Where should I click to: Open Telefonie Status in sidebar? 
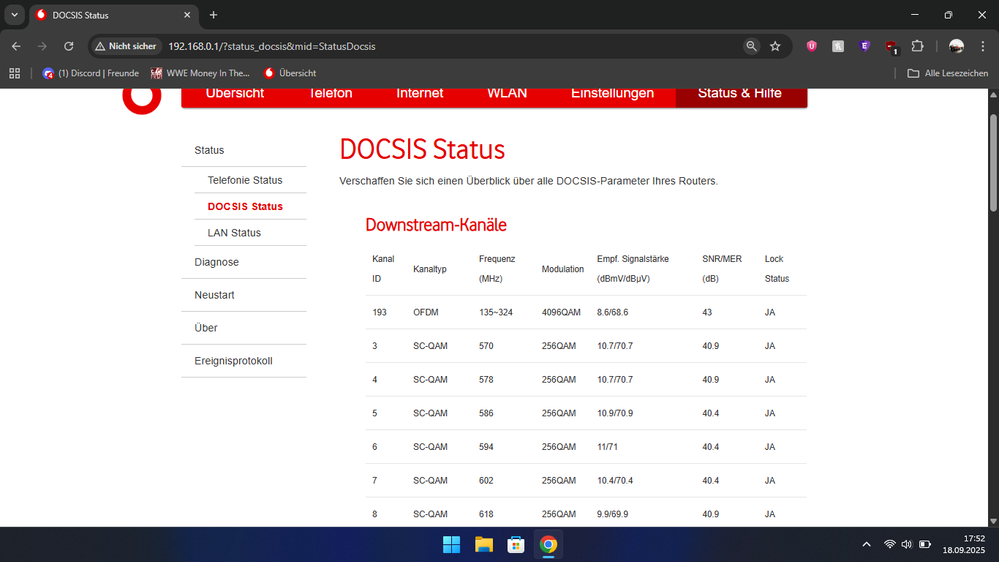(x=245, y=180)
